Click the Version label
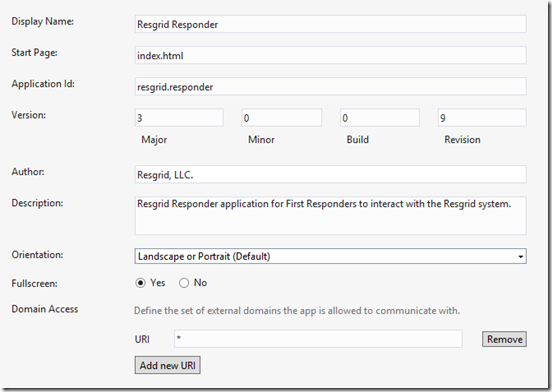Viewport: 552px width, 392px height. point(29,115)
